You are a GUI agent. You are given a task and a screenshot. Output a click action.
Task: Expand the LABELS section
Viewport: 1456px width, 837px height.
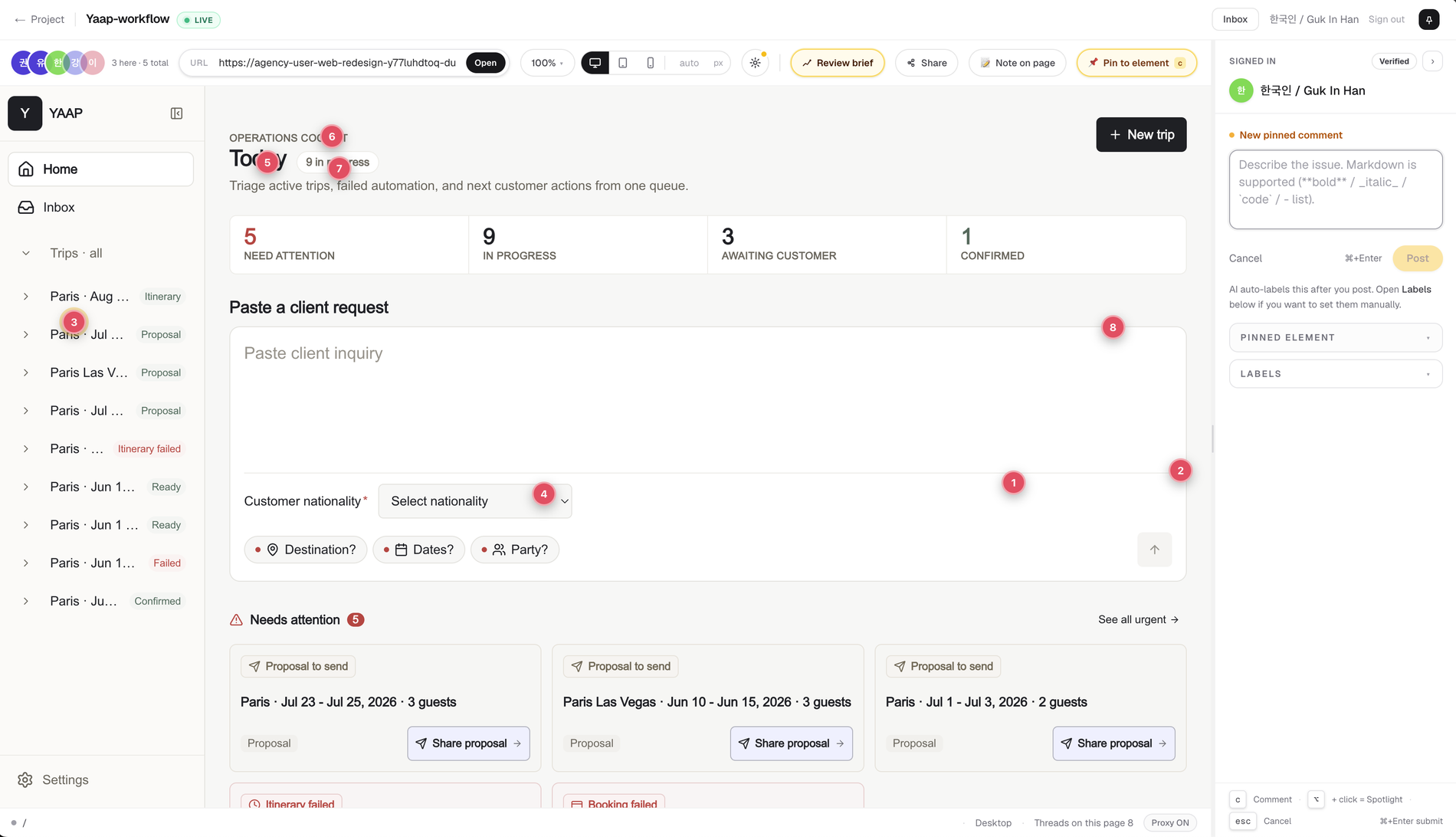(x=1336, y=374)
